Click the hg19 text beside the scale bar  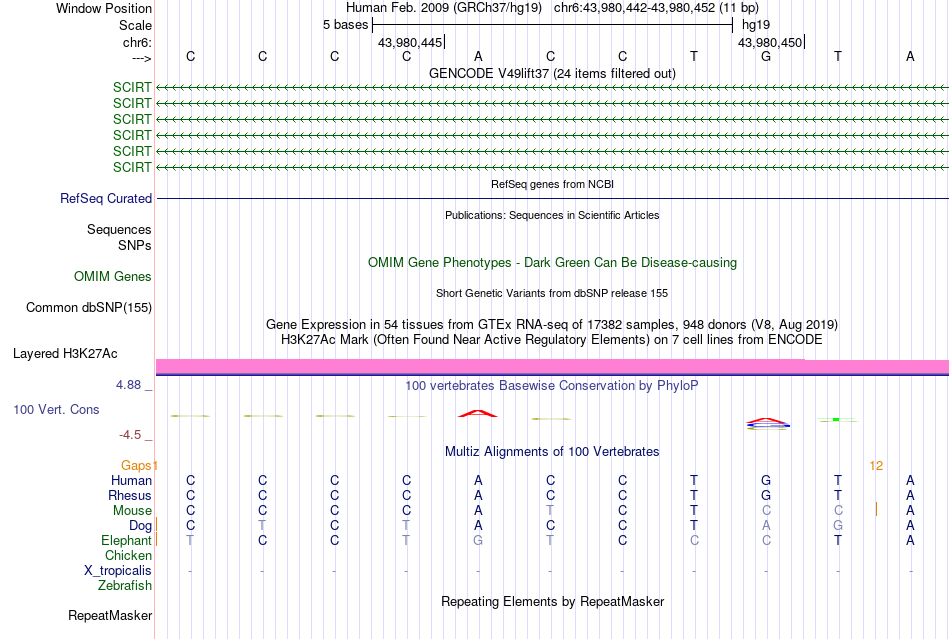(x=756, y=25)
